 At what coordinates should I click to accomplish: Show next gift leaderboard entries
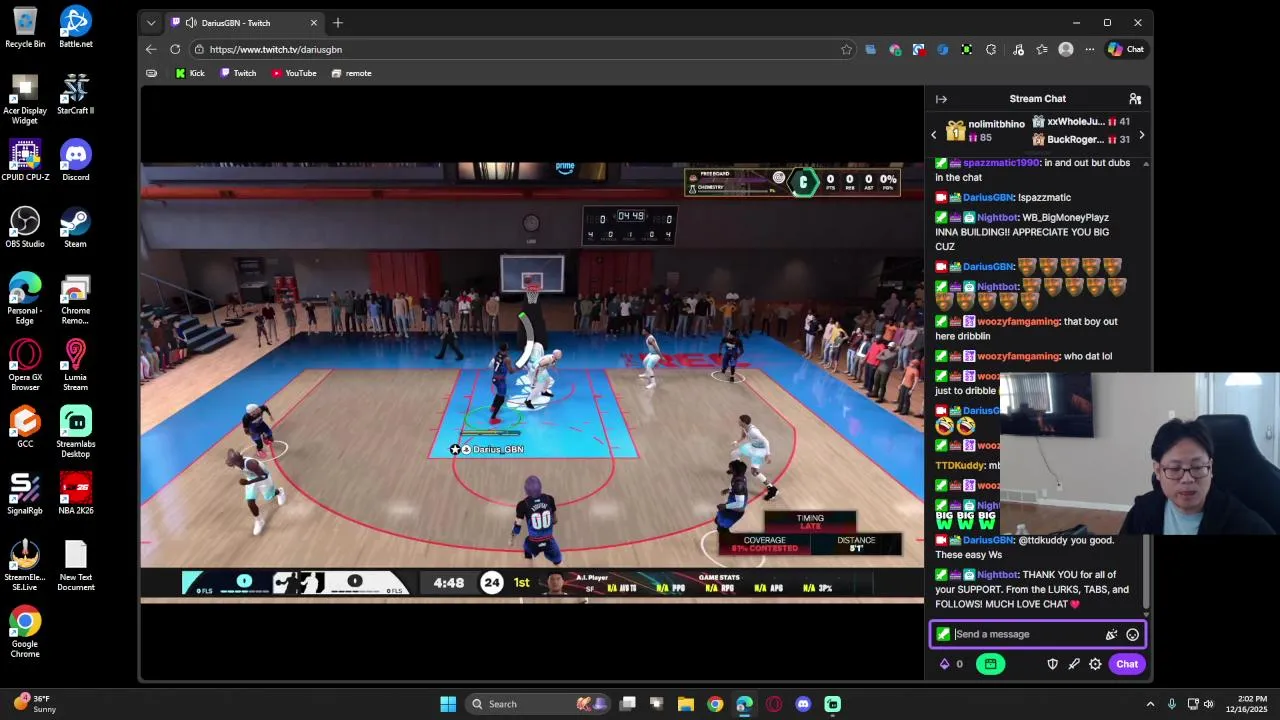coord(1141,135)
